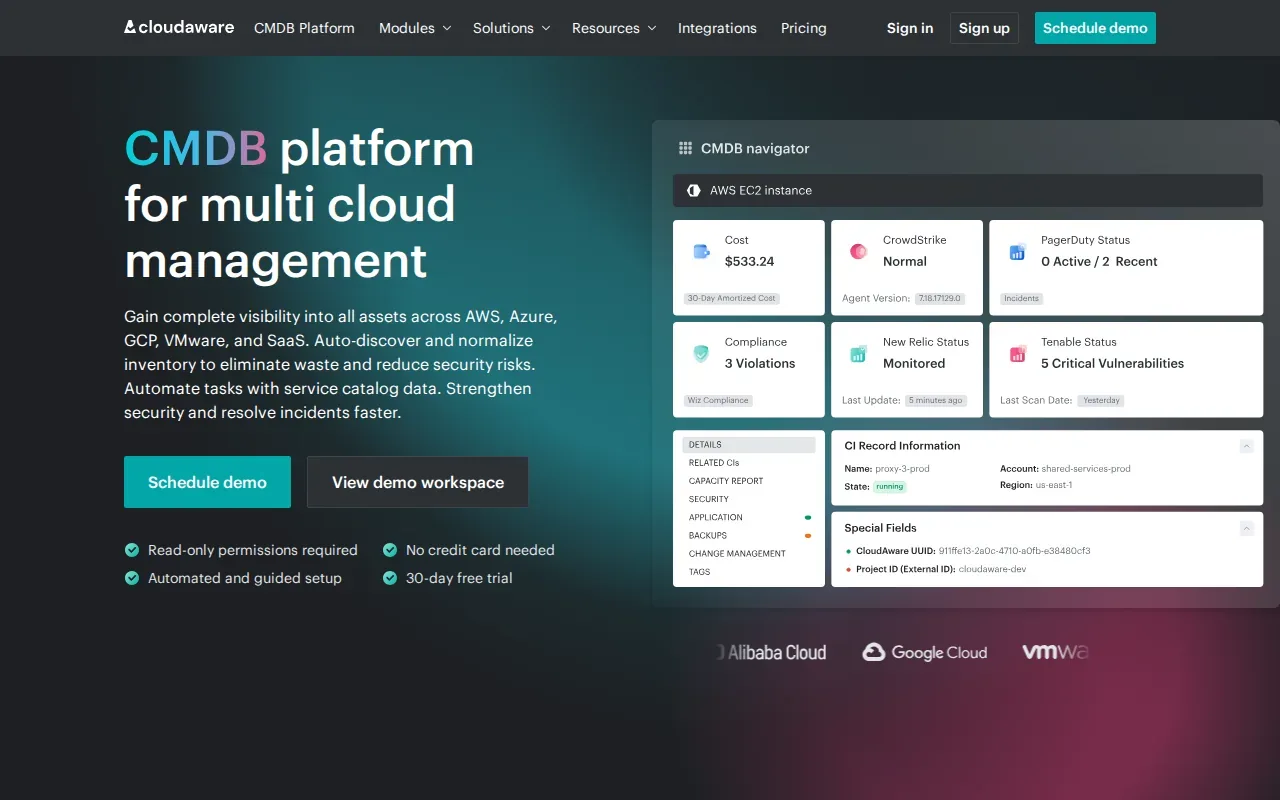Screen dimensions: 1280x800
Task: Click the AWS EC2 instance half-circle icon
Action: pyautogui.click(x=693, y=190)
